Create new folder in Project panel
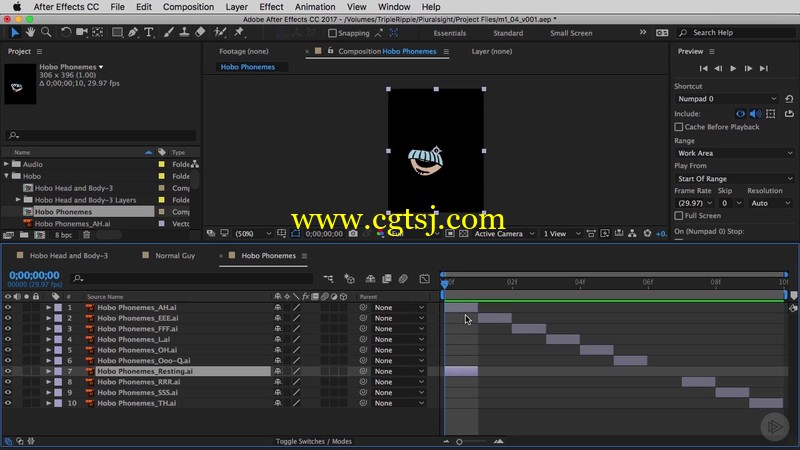Screen dimensions: 800x450 [24, 235]
